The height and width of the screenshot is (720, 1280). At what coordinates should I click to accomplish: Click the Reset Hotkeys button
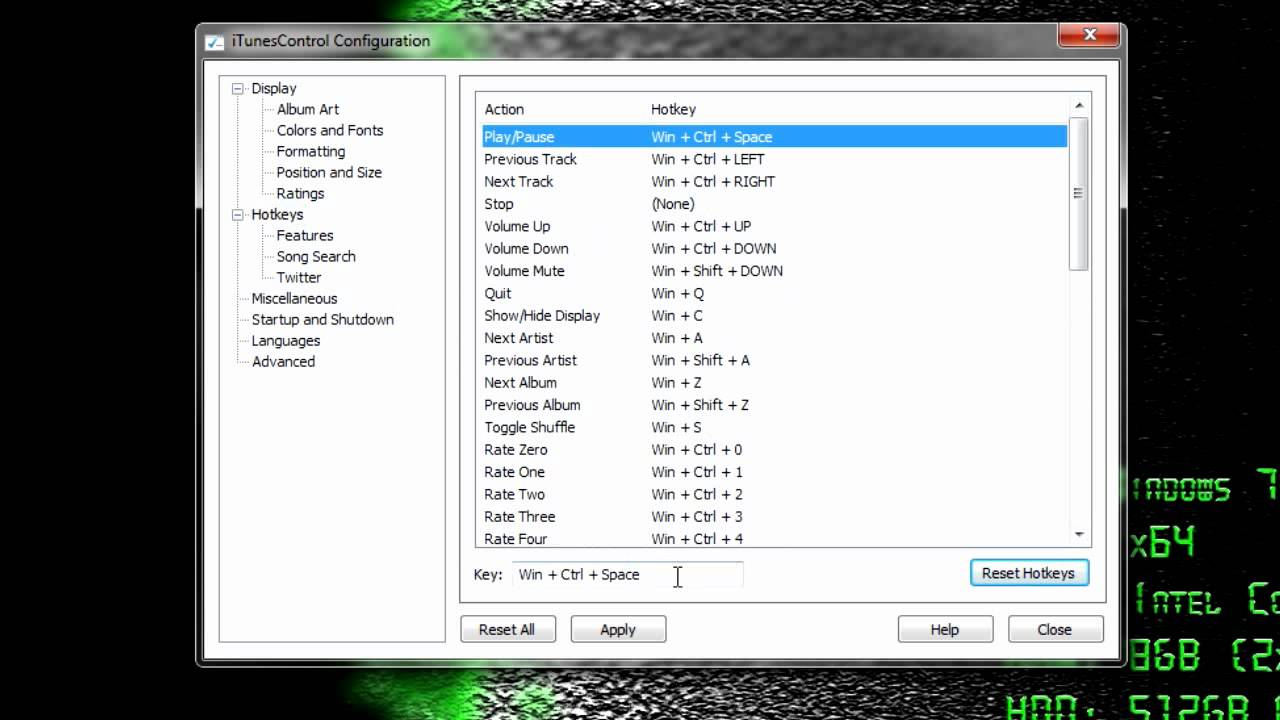point(1029,573)
